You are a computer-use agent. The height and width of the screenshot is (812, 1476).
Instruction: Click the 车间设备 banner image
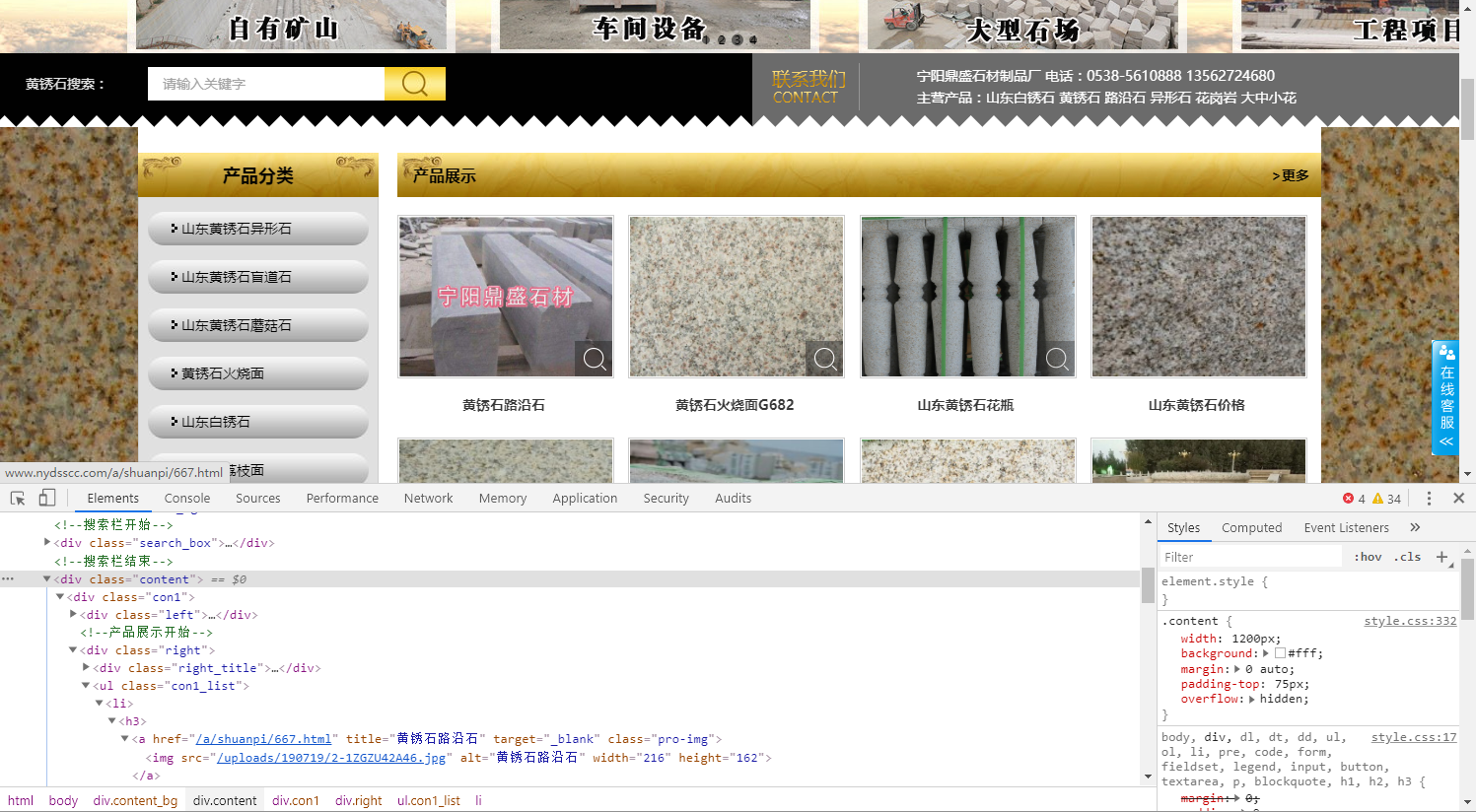655,25
